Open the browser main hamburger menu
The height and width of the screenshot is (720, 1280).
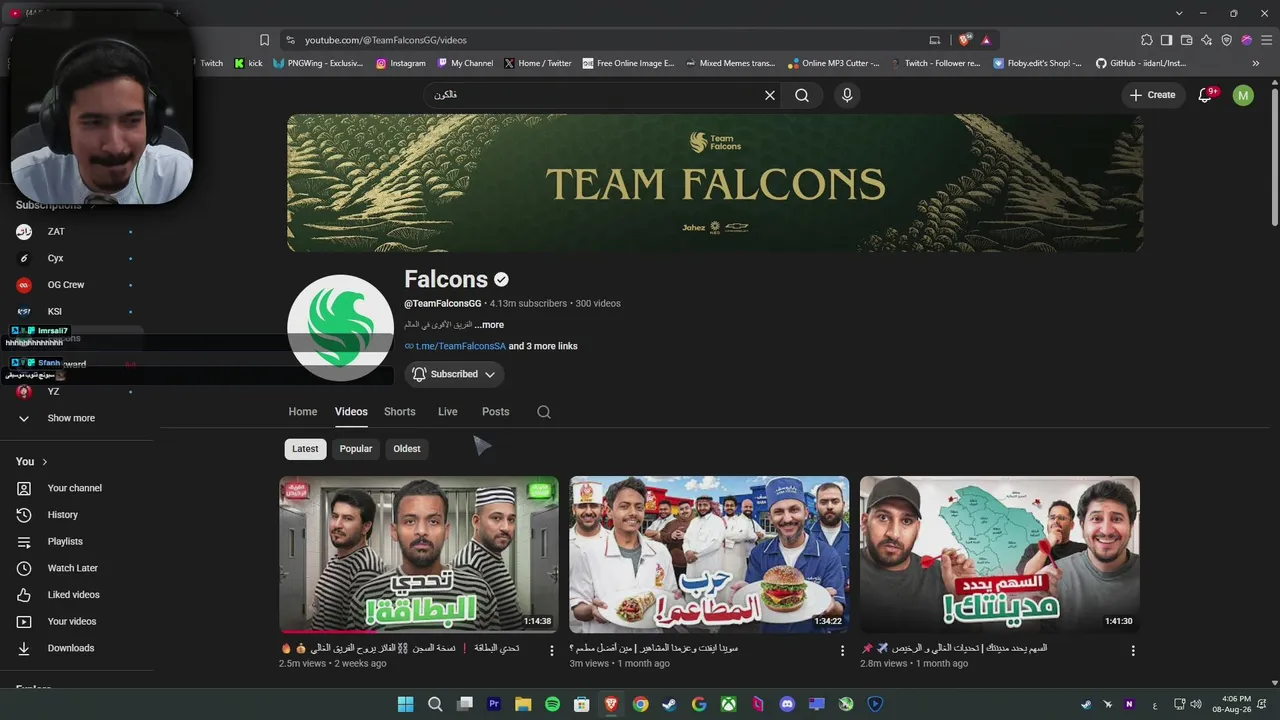[x=1265, y=40]
